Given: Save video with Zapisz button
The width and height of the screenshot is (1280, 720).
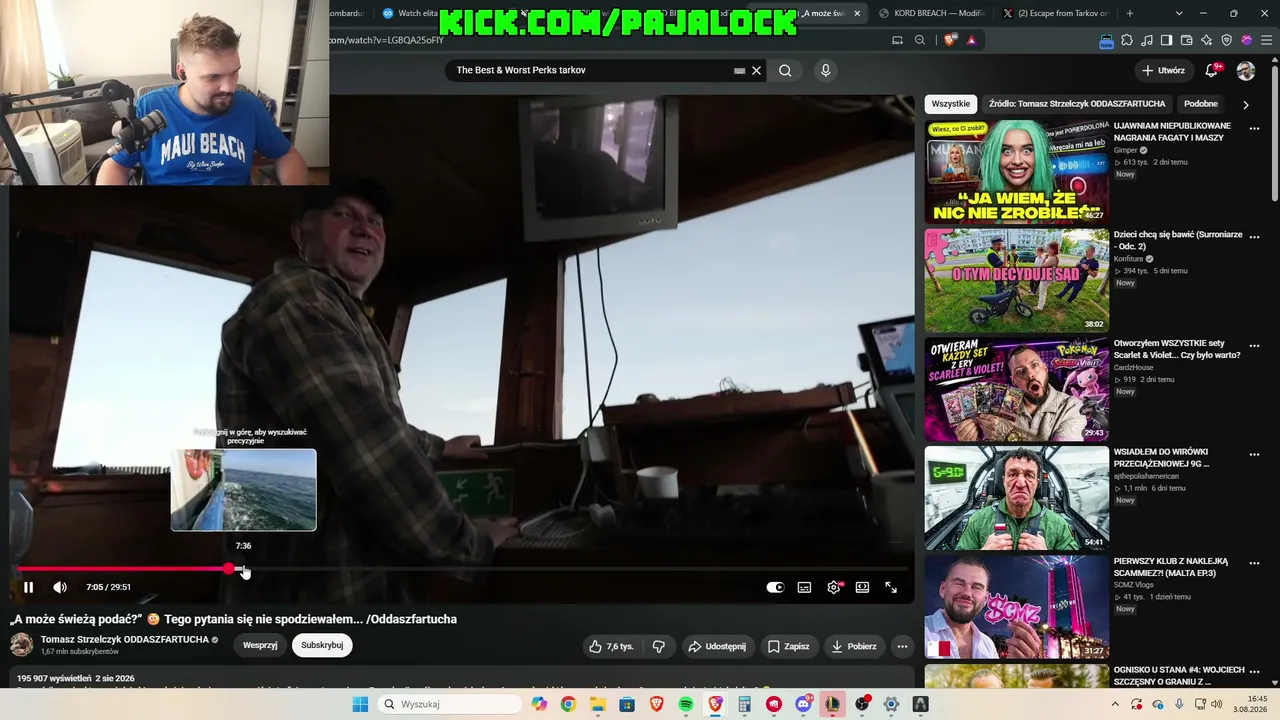Looking at the screenshot, I should click(788, 646).
